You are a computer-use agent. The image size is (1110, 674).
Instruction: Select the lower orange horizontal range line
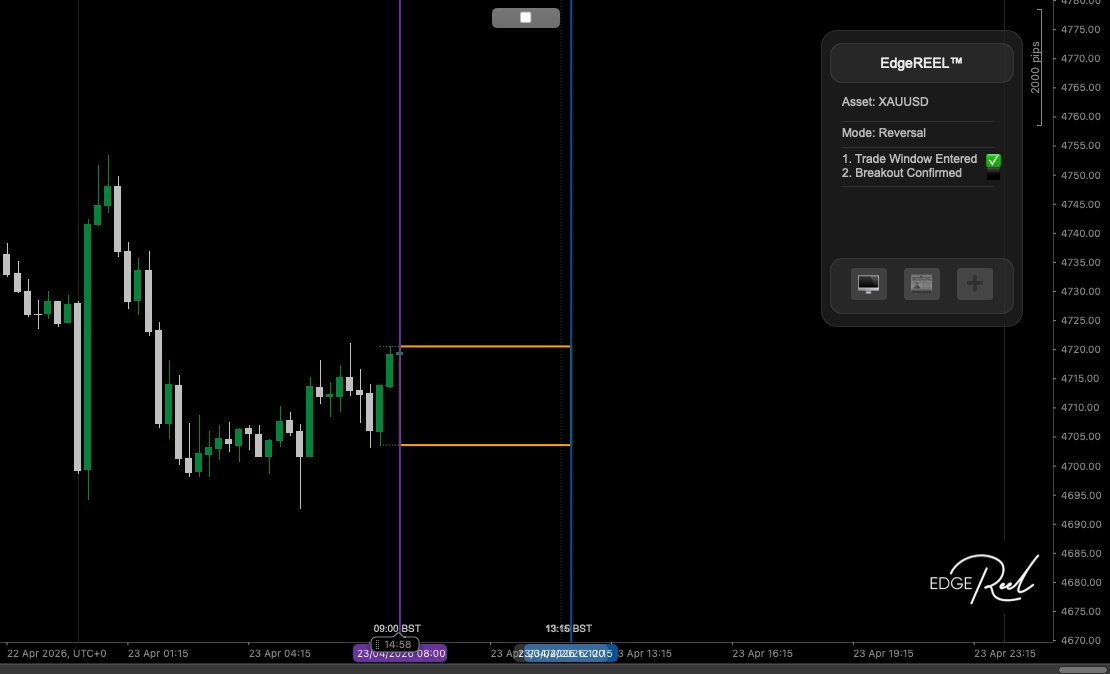[x=485, y=445]
